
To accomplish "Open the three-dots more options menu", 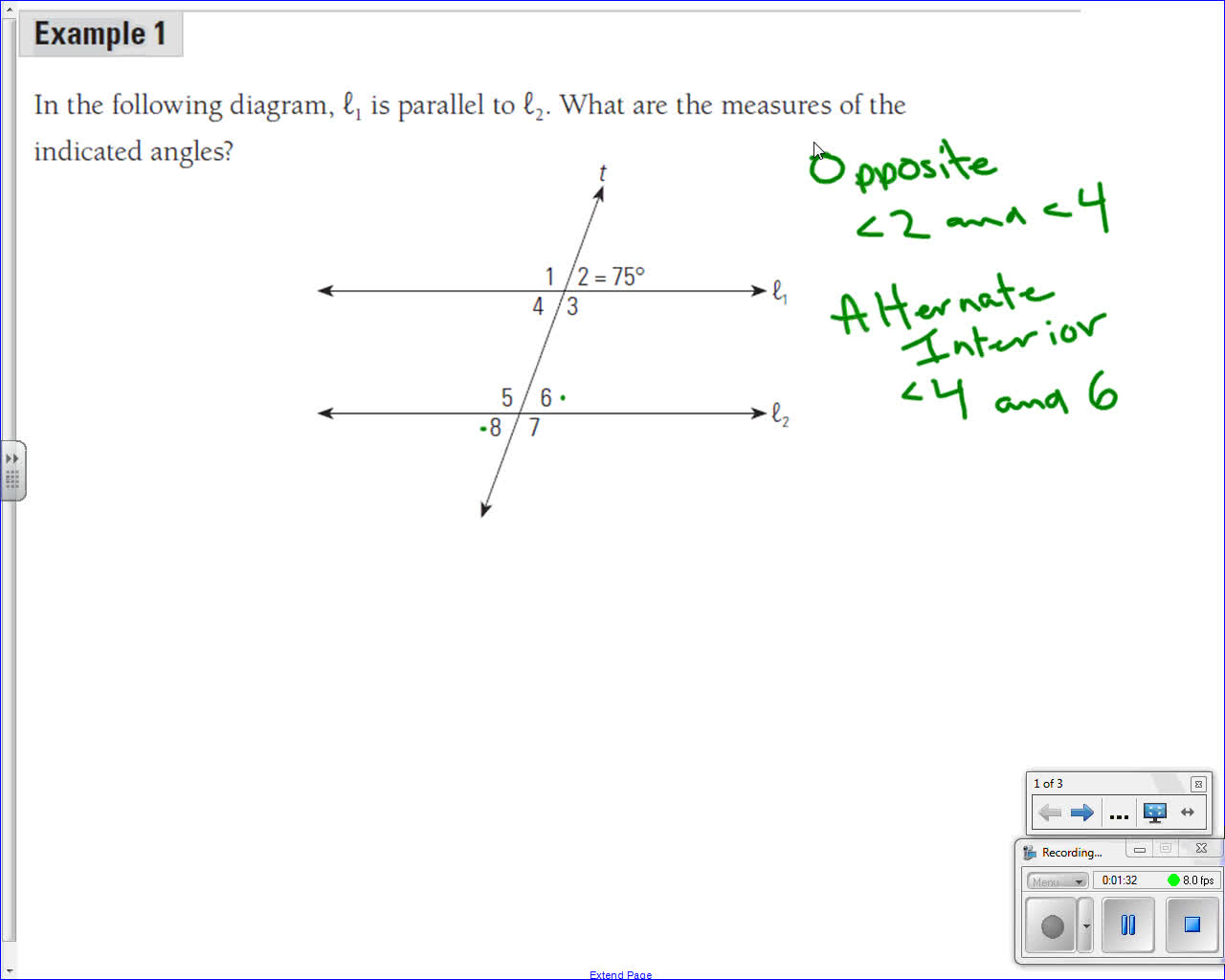I will [x=1119, y=814].
